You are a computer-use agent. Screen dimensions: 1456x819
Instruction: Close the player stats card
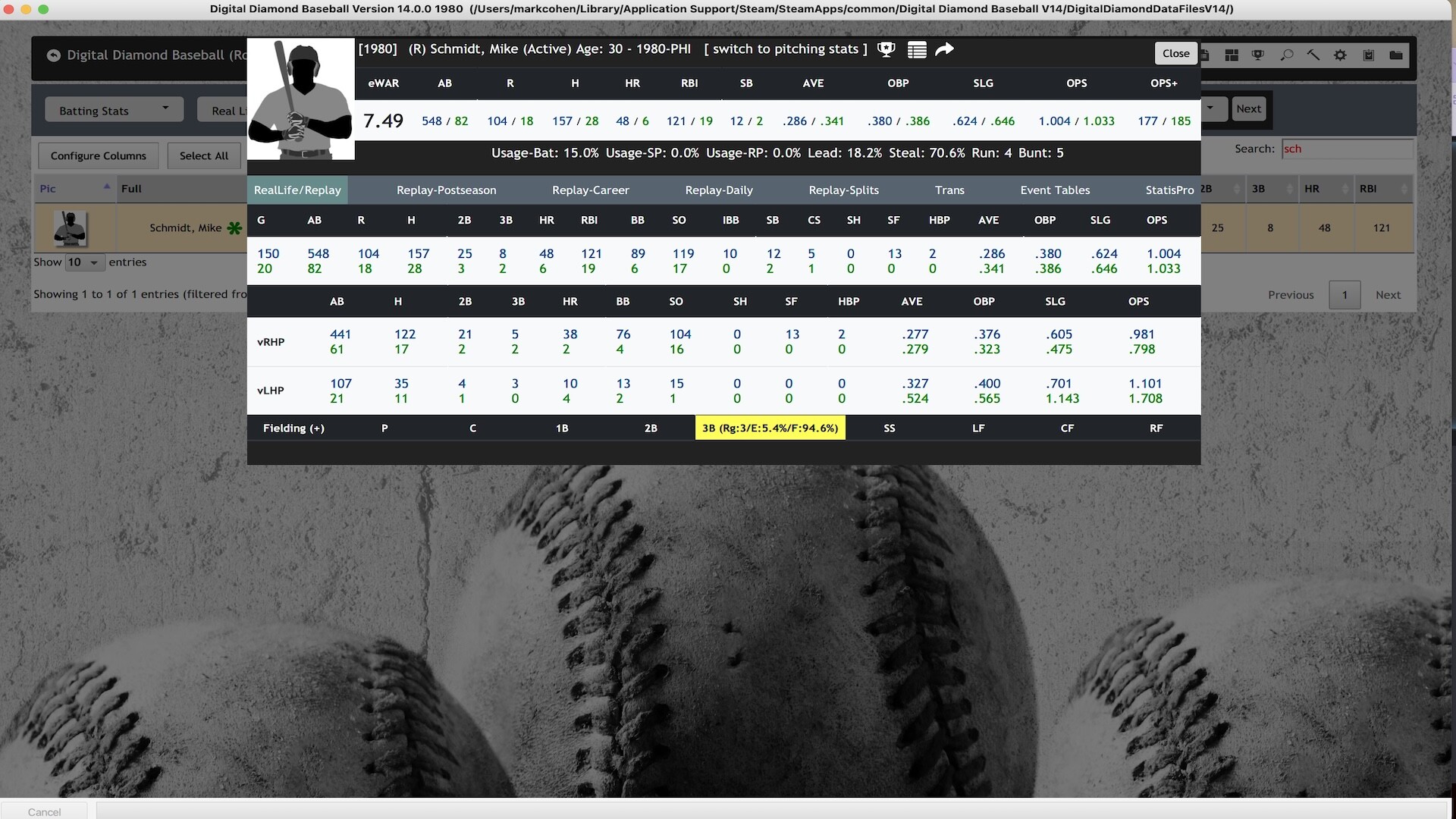point(1175,53)
